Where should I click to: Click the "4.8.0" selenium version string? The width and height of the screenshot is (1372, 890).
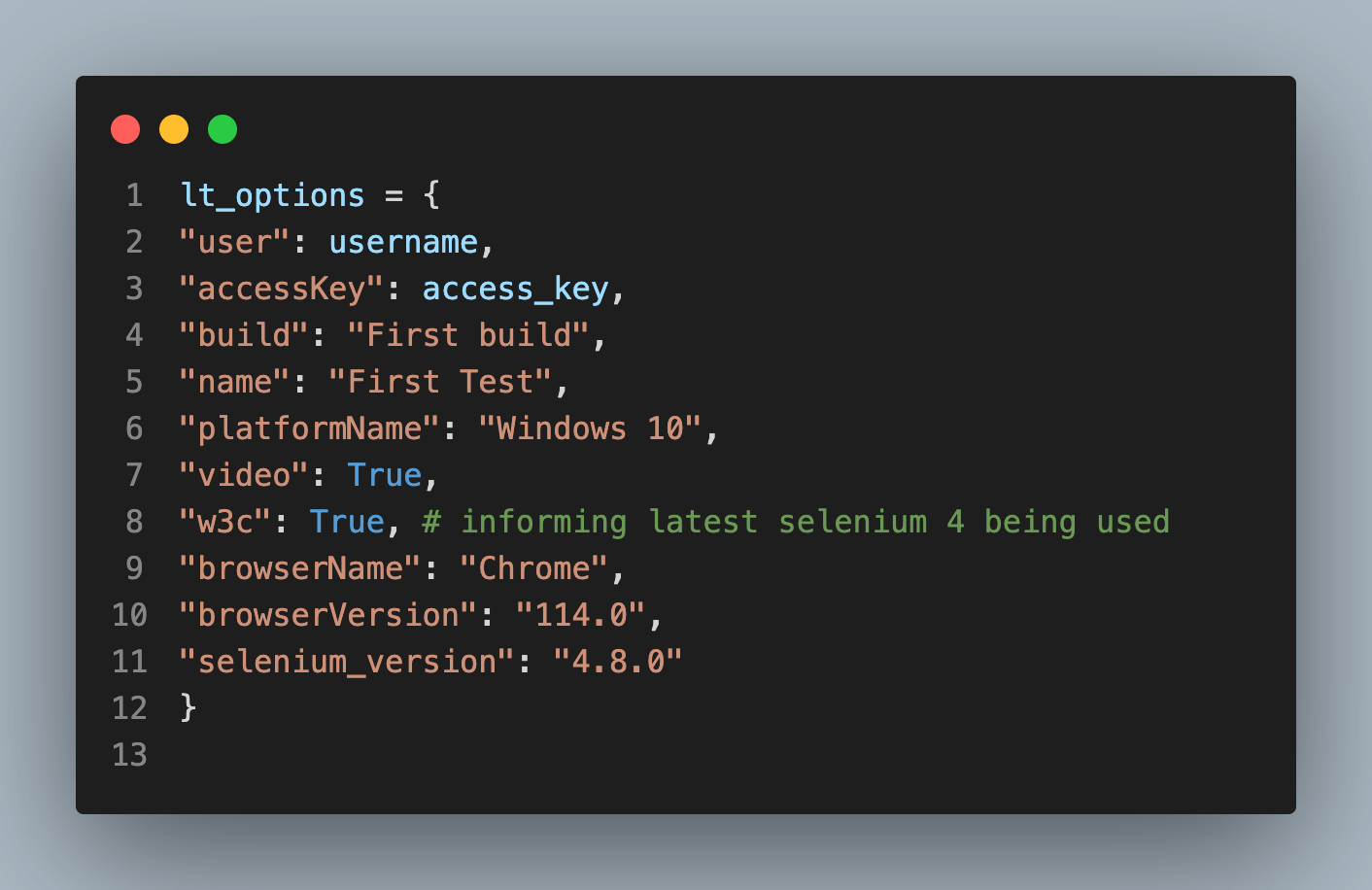point(617,662)
